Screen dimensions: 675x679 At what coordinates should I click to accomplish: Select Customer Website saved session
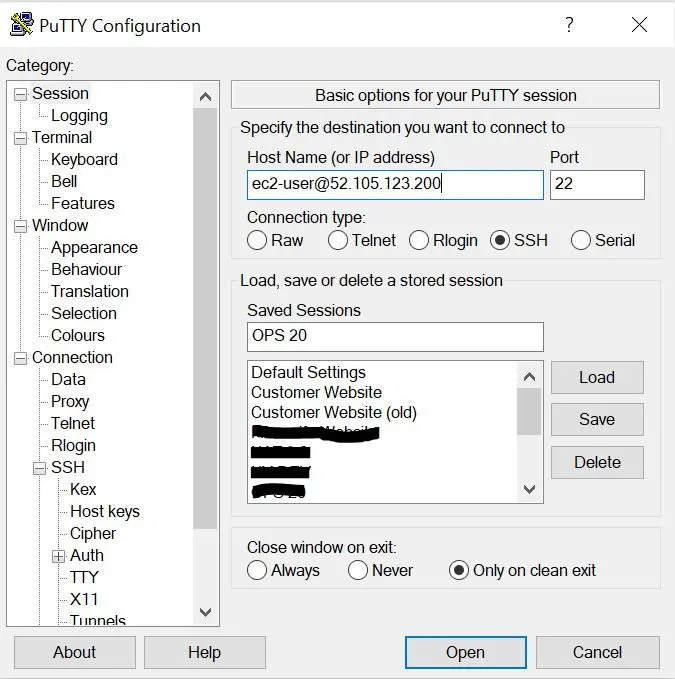[x=317, y=392]
